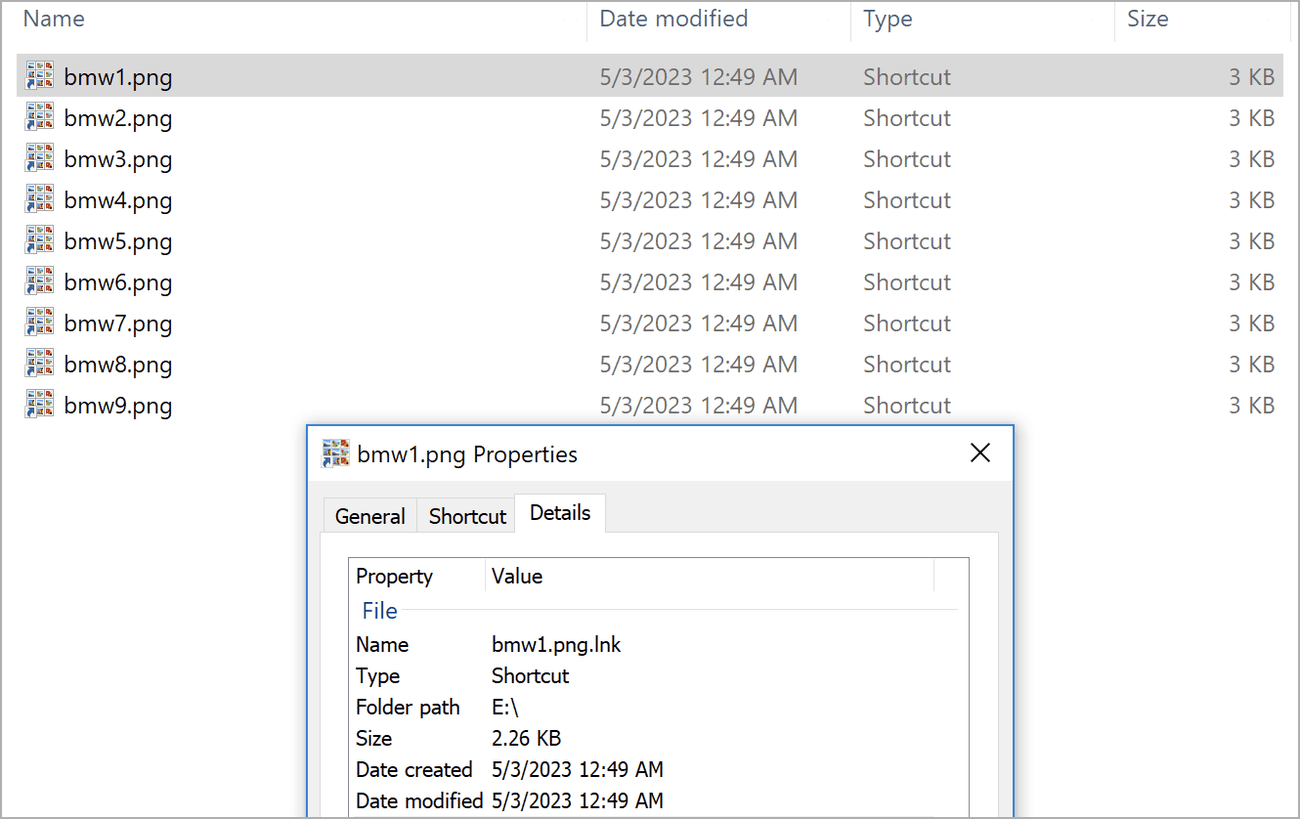Screen dimensions: 1300x819
Task: Select the Folder path value E:\
Action: 505,707
